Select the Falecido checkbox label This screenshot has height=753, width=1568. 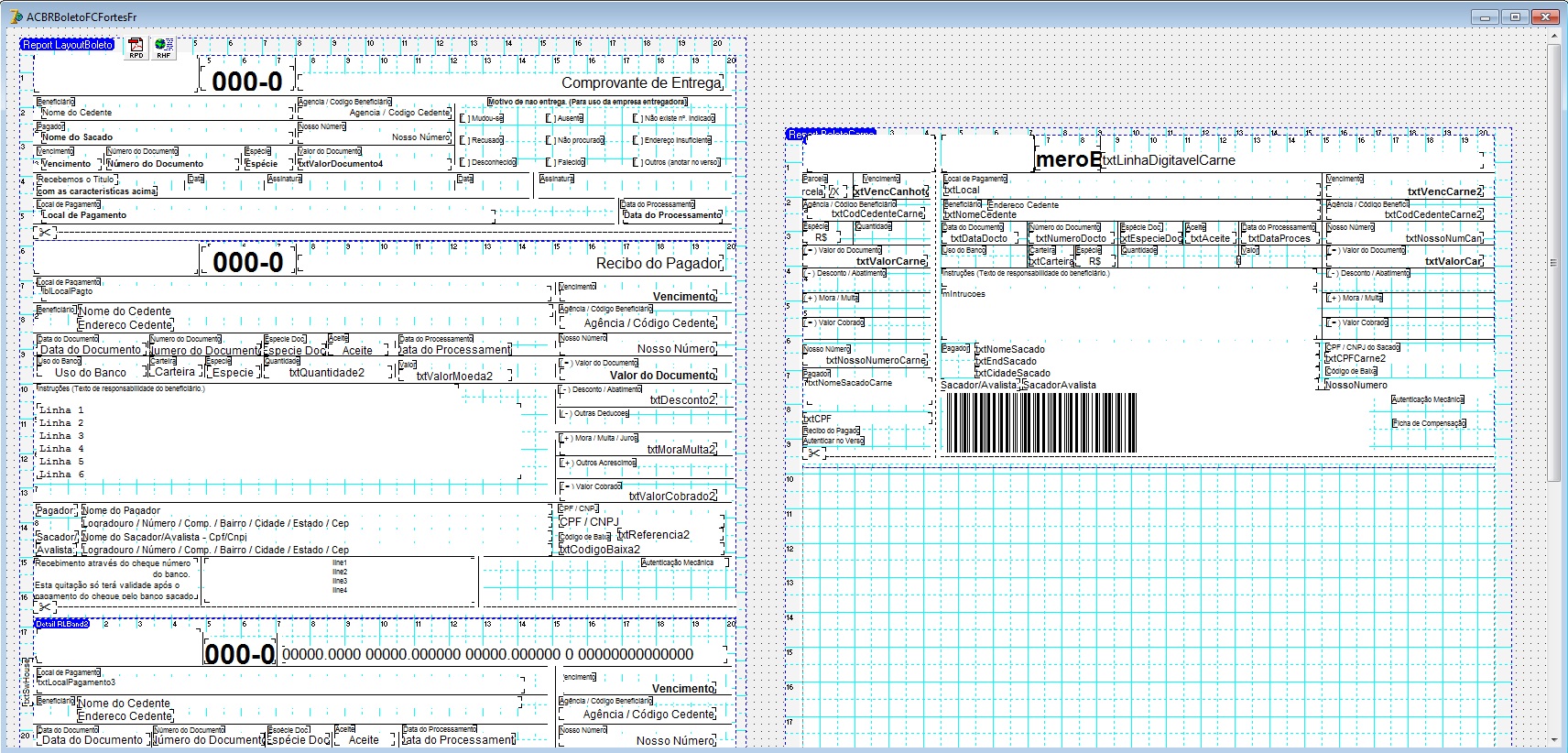click(x=566, y=162)
